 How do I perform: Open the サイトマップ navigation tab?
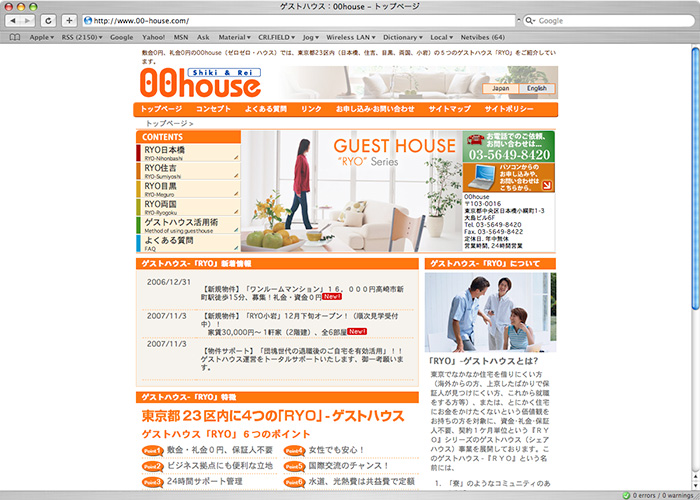(x=450, y=109)
